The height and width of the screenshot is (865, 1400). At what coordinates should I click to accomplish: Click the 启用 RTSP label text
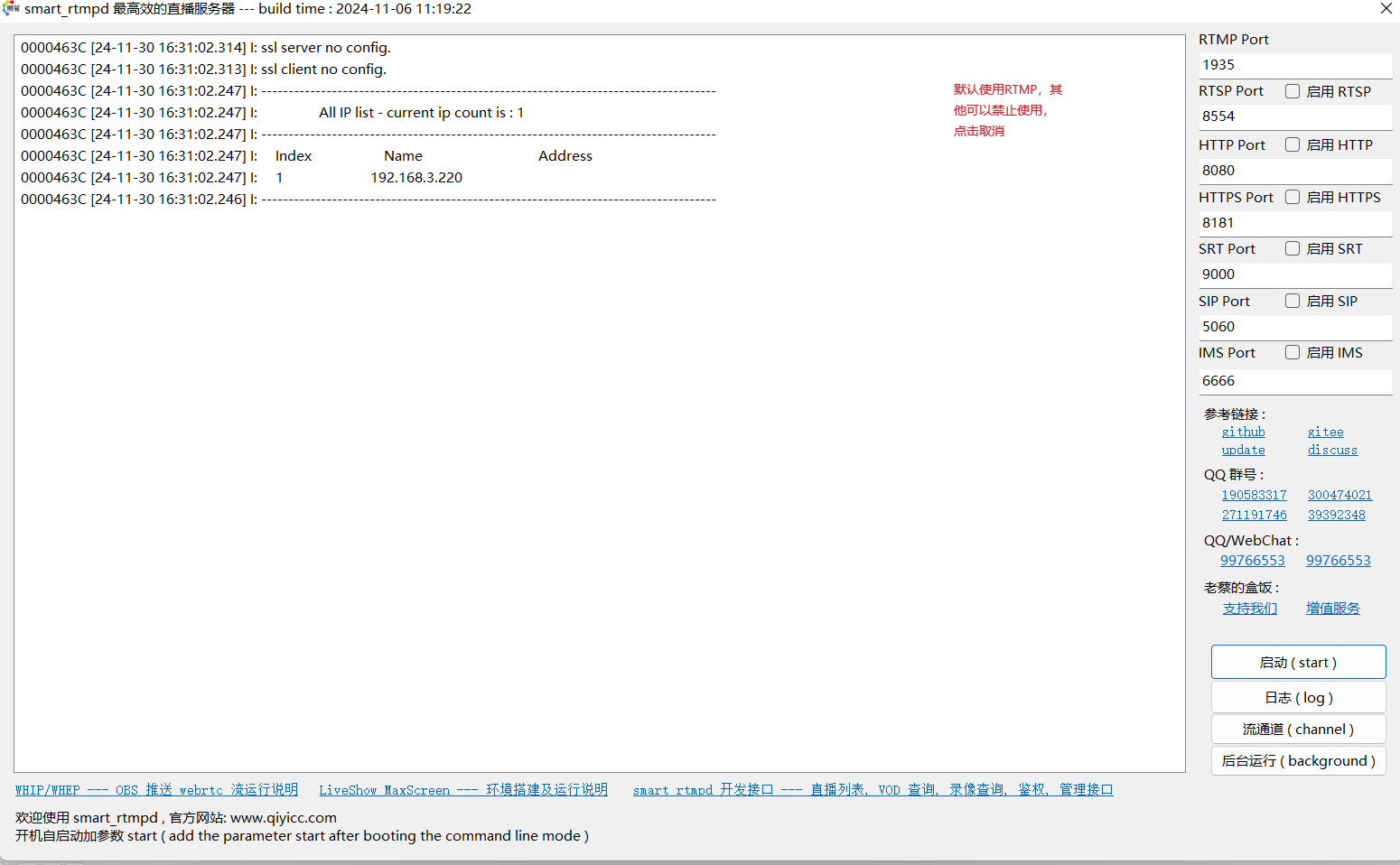1339,91
